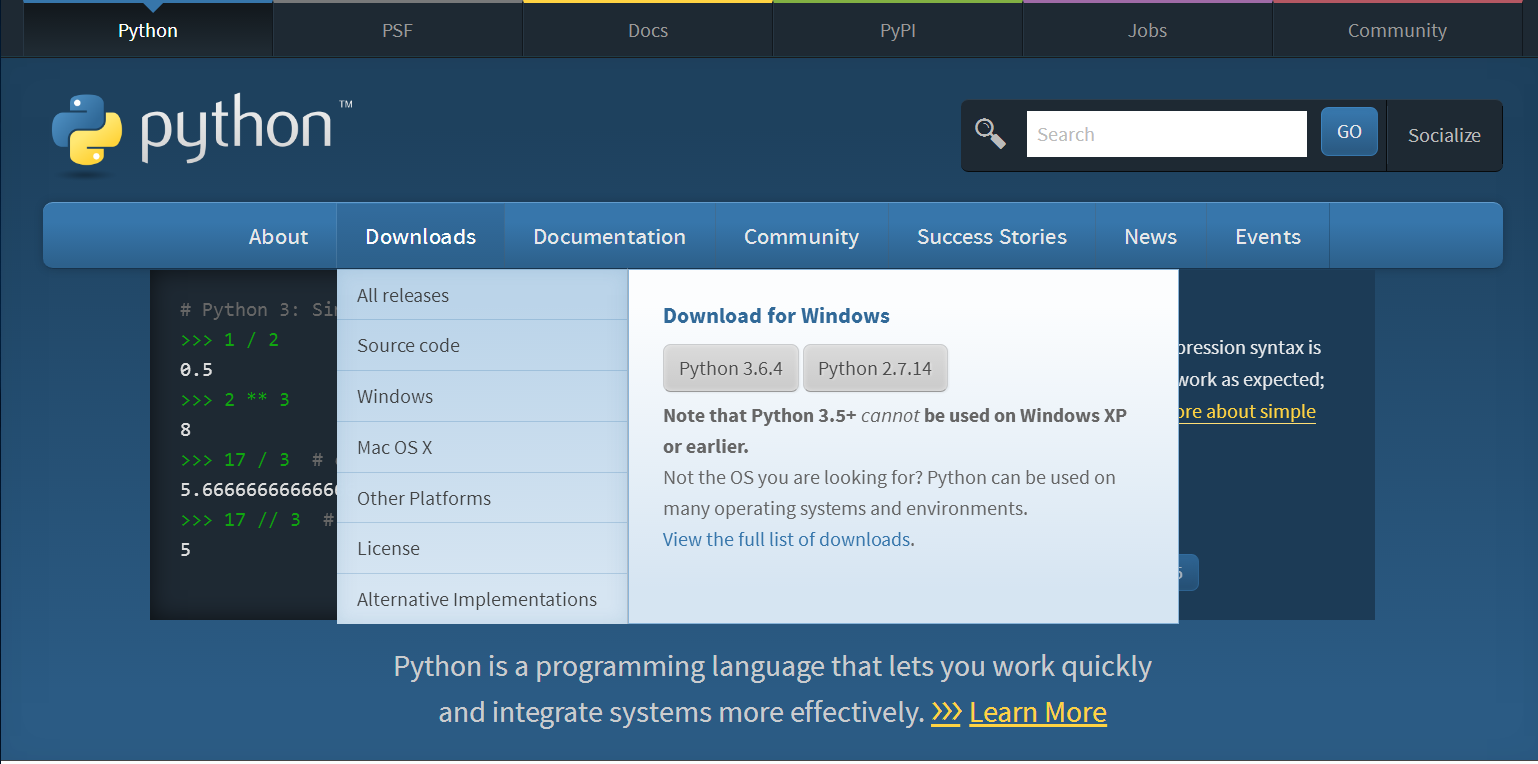Open the About menu
Screen dimensions: 1538x764
coord(278,237)
